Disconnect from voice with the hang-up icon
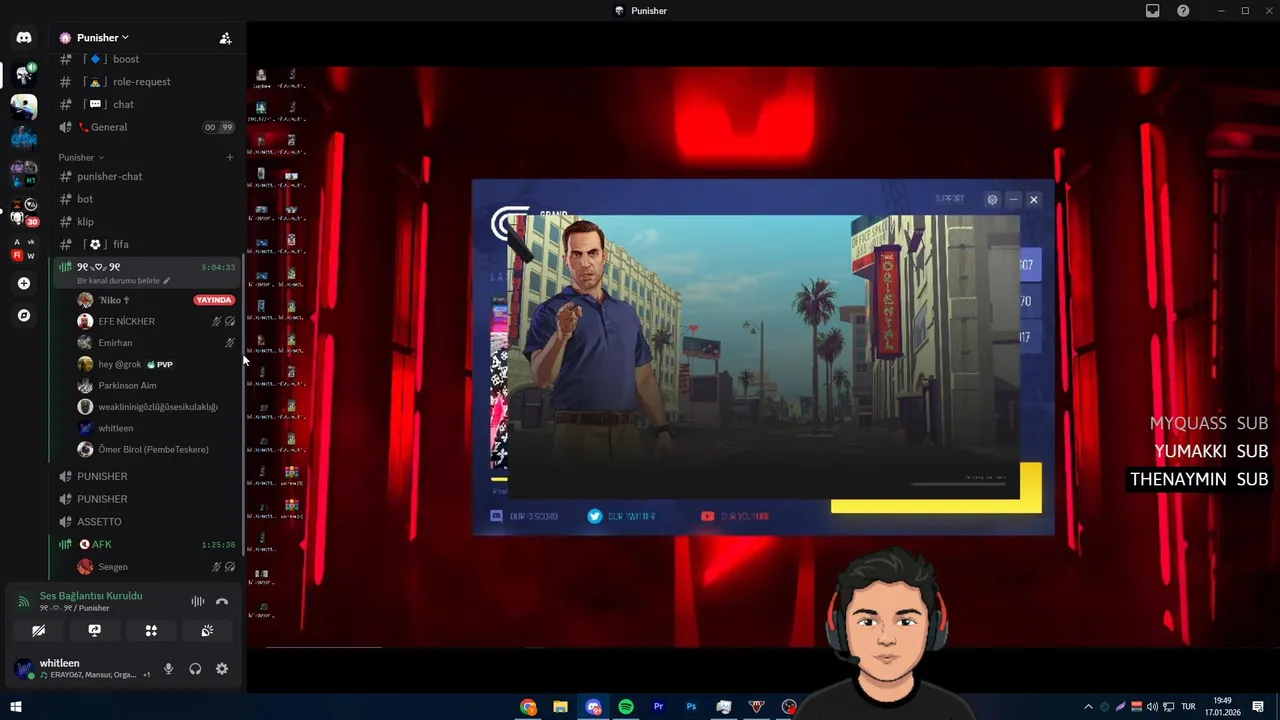Viewport: 1280px width, 720px height. tap(222, 601)
